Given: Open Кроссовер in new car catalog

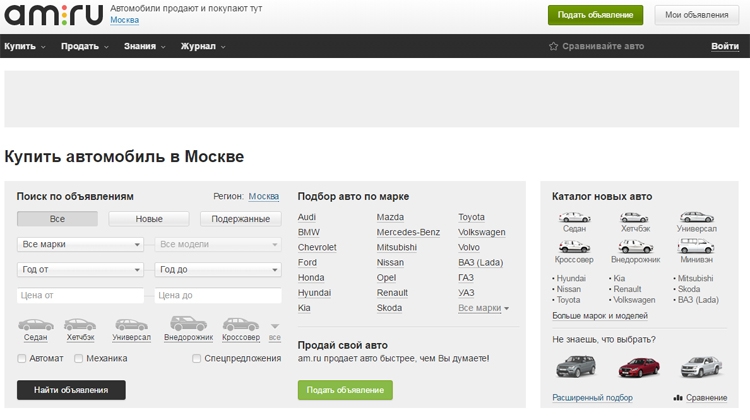Looking at the screenshot, I should point(574,252).
